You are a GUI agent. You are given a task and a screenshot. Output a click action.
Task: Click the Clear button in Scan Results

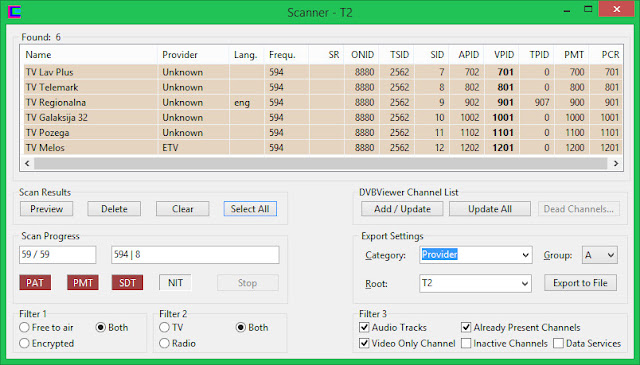[182, 209]
